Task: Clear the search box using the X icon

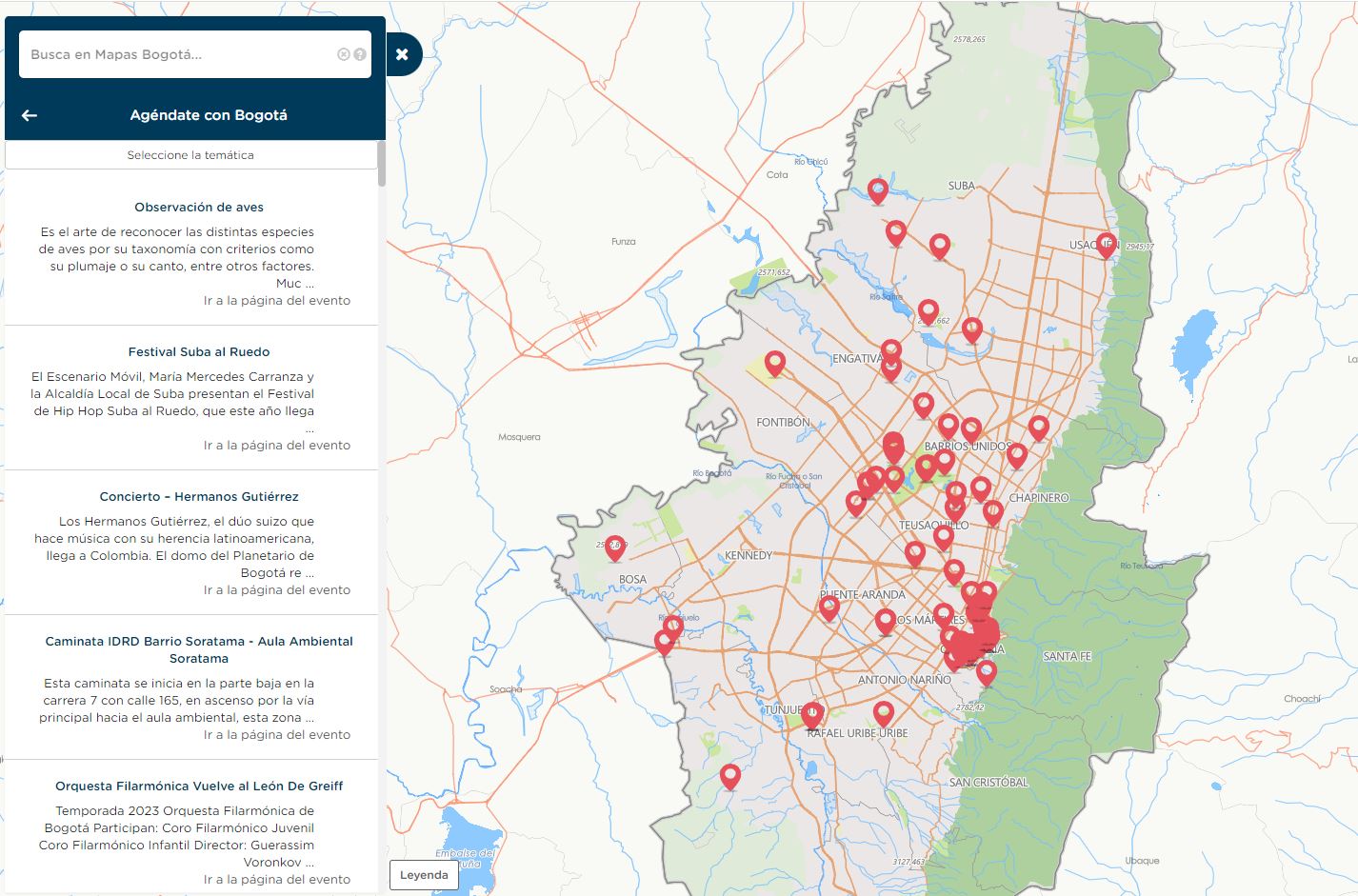Action: pos(344,54)
